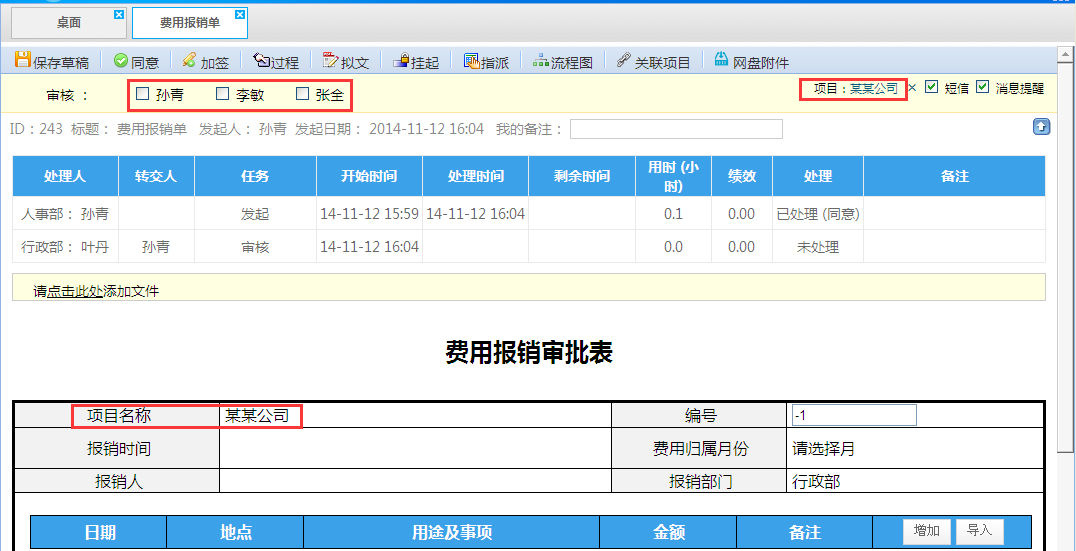Click the 14-11-12 15:59 start time
This screenshot has width=1076, height=551.
click(x=369, y=214)
